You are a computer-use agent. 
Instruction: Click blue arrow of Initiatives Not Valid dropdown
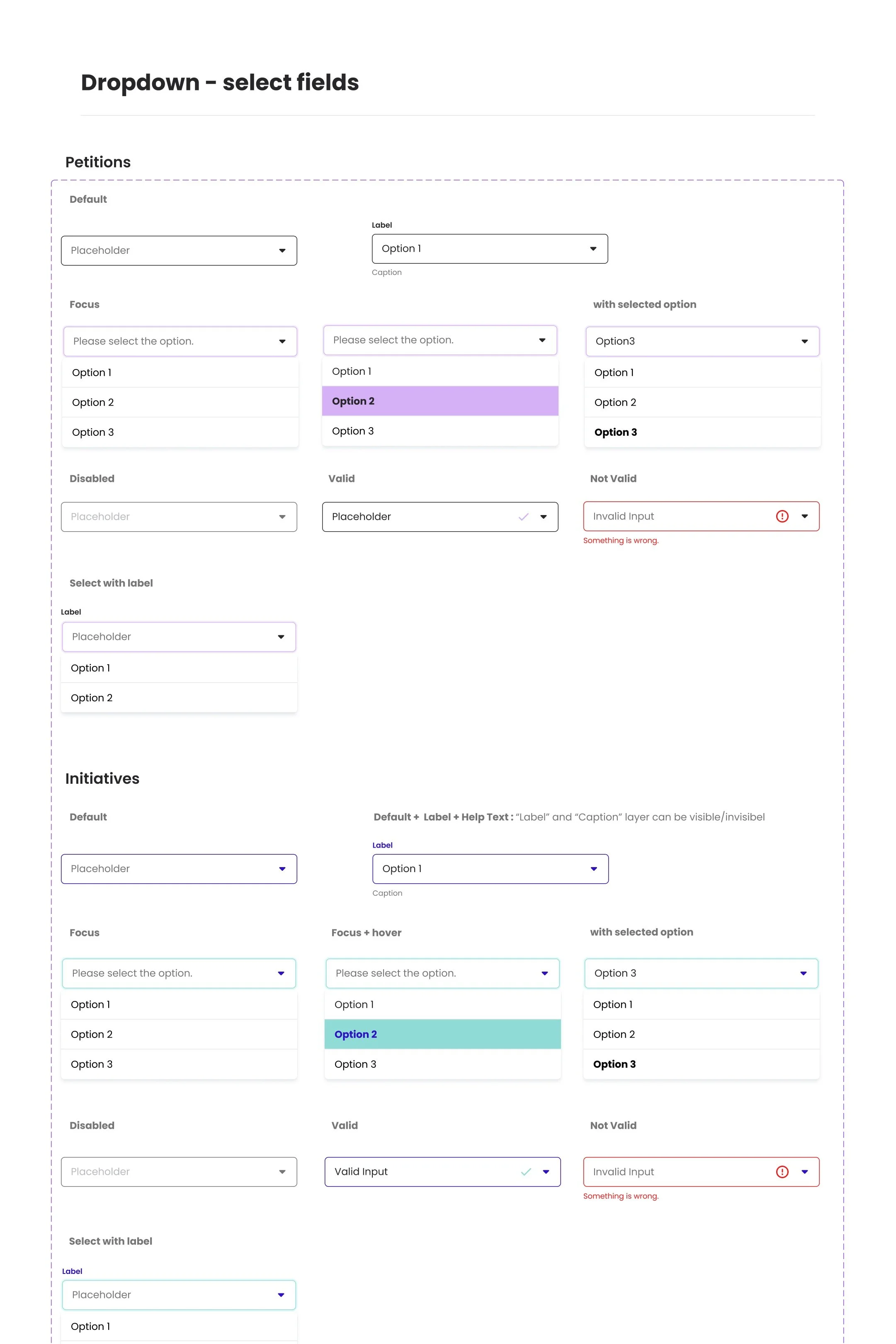(804, 1171)
